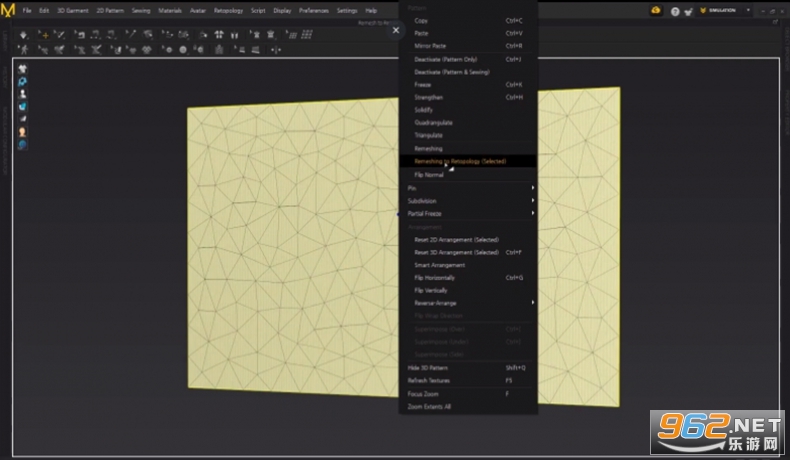The image size is (790, 460).
Task: Open the Retopology menu
Action: point(228,11)
